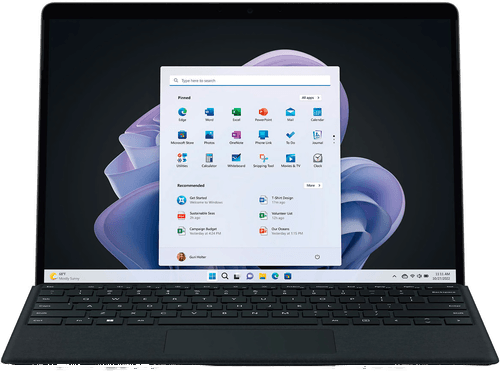Open the Campaign Budget recommended workbook
The width and height of the screenshot is (500, 371).
(199, 231)
